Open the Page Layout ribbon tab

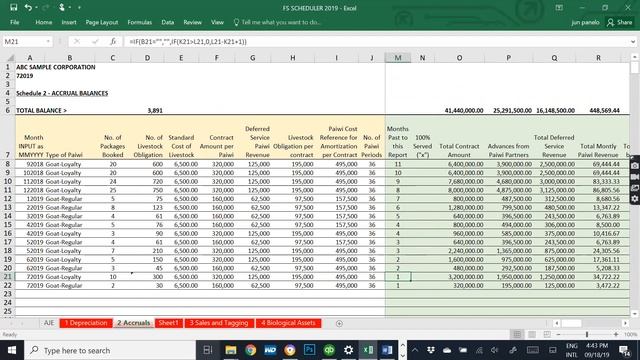click(102, 22)
